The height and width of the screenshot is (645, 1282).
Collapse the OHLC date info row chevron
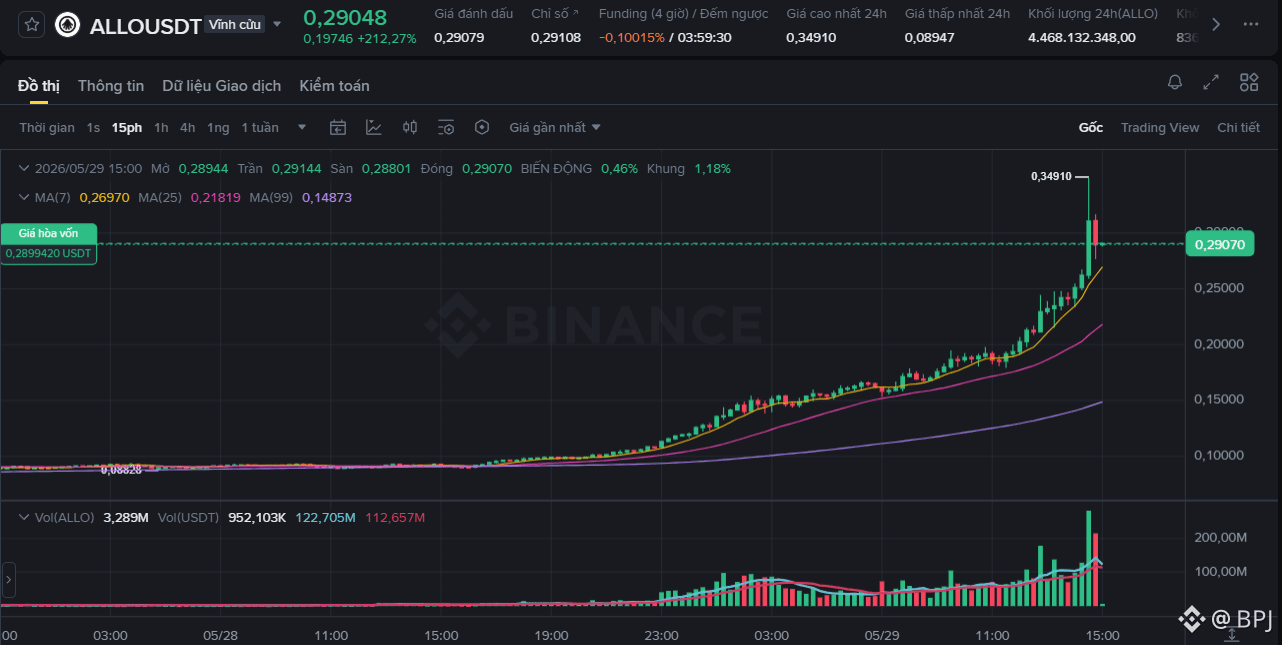pos(26,168)
